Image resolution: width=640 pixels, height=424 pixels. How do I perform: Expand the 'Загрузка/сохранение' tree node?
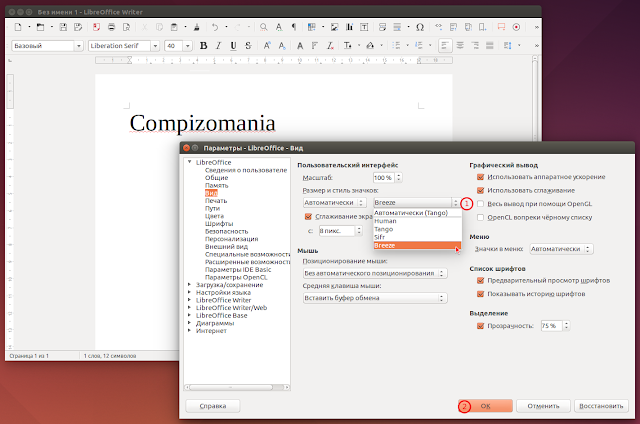189,285
